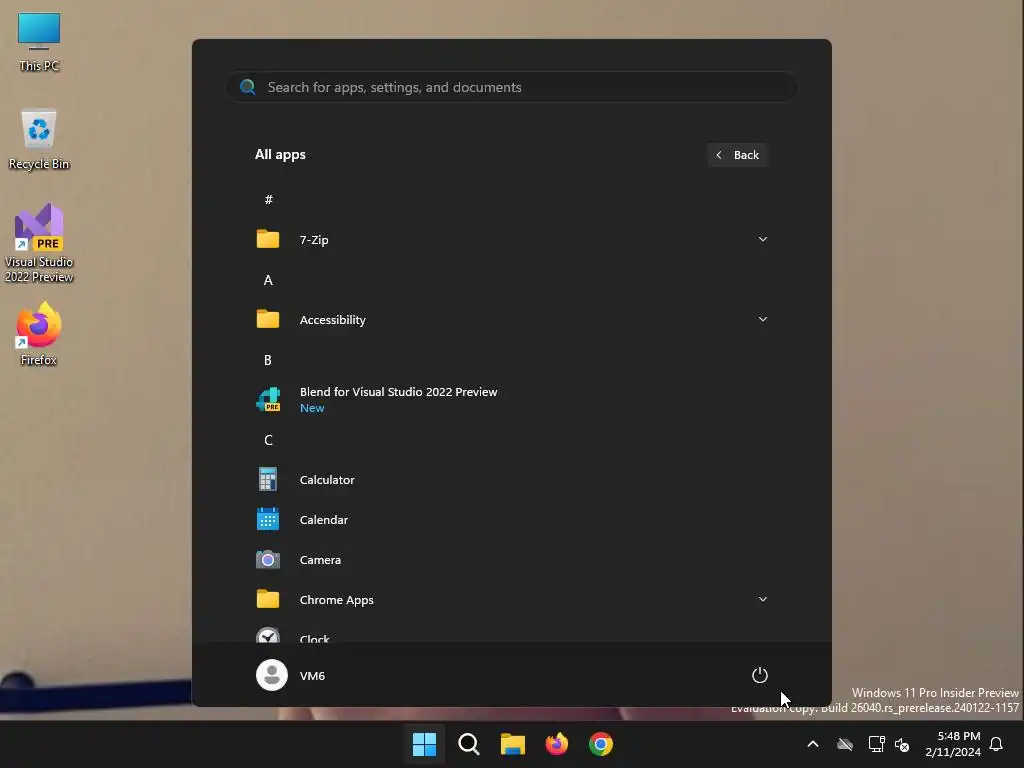
Task: Launch the Camera app icon
Action: [268, 560]
